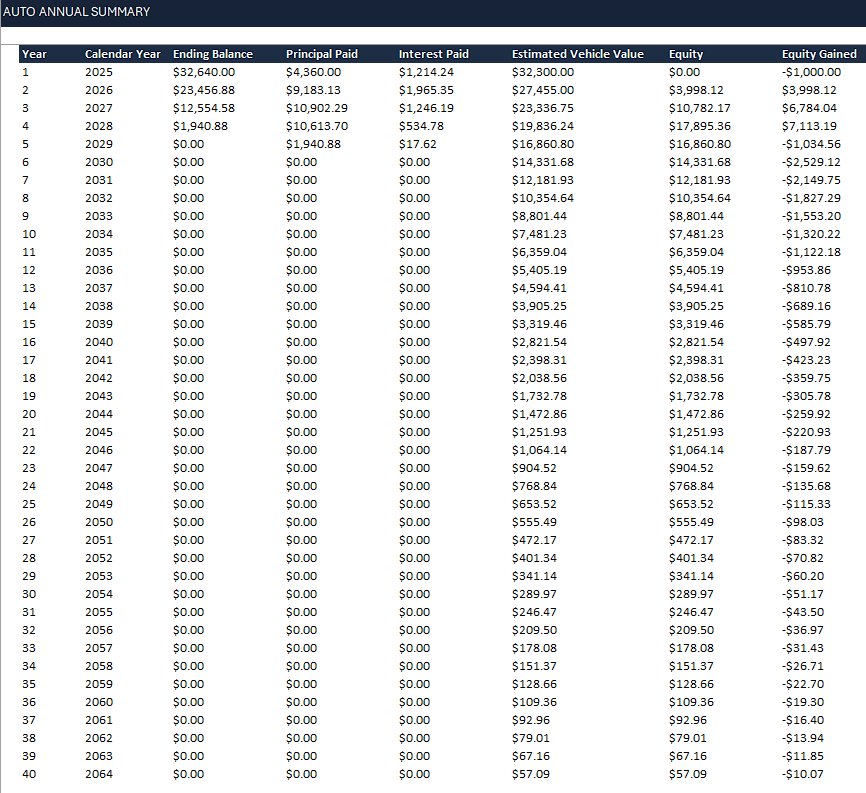The height and width of the screenshot is (793, 866).
Task: Select equity gained -$51.17 cell
Action: tap(802, 594)
